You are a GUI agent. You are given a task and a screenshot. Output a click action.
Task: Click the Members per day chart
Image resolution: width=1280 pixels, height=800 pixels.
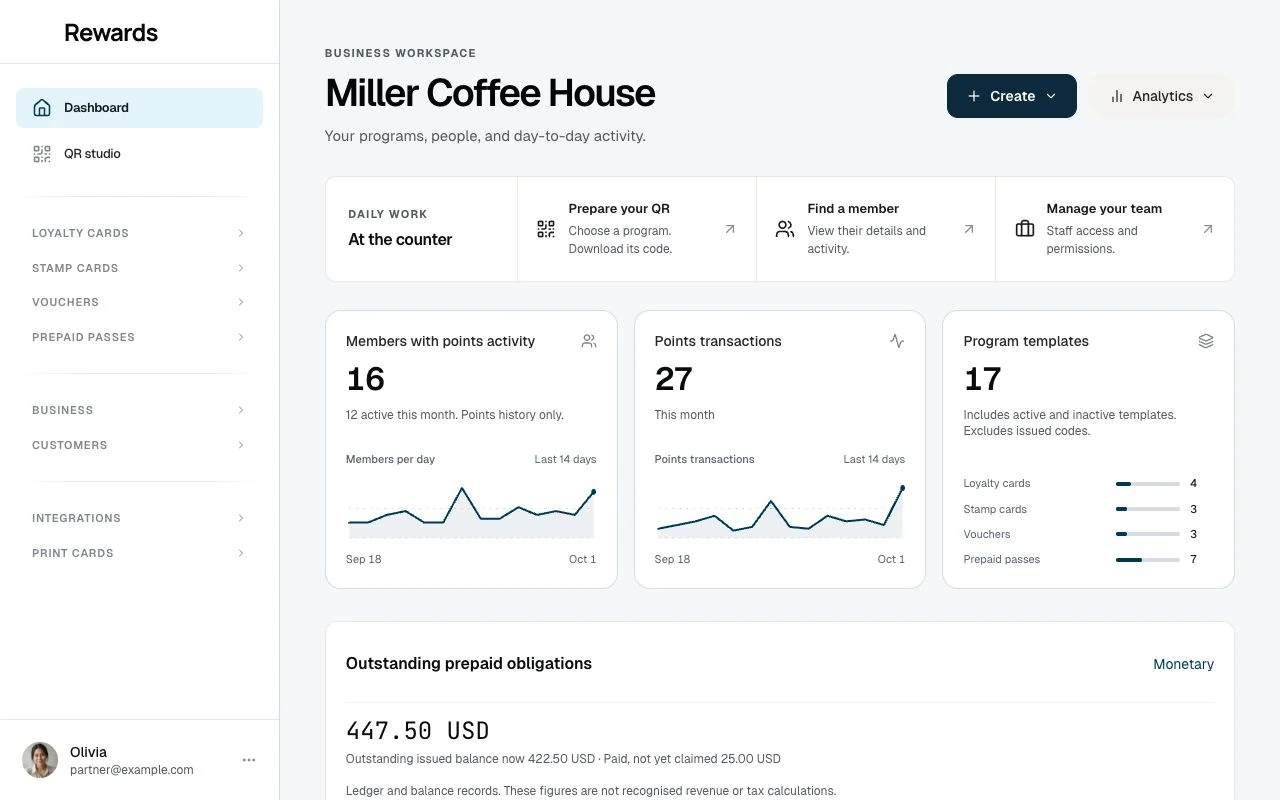pos(471,512)
